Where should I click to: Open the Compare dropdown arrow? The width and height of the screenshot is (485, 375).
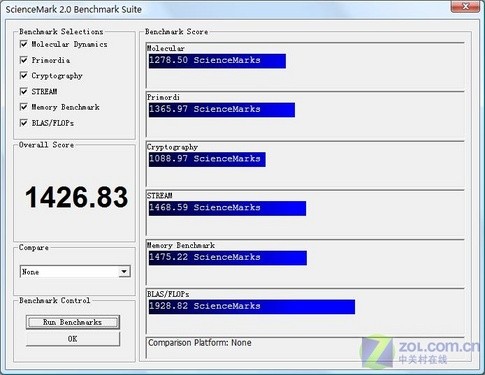click(x=124, y=272)
